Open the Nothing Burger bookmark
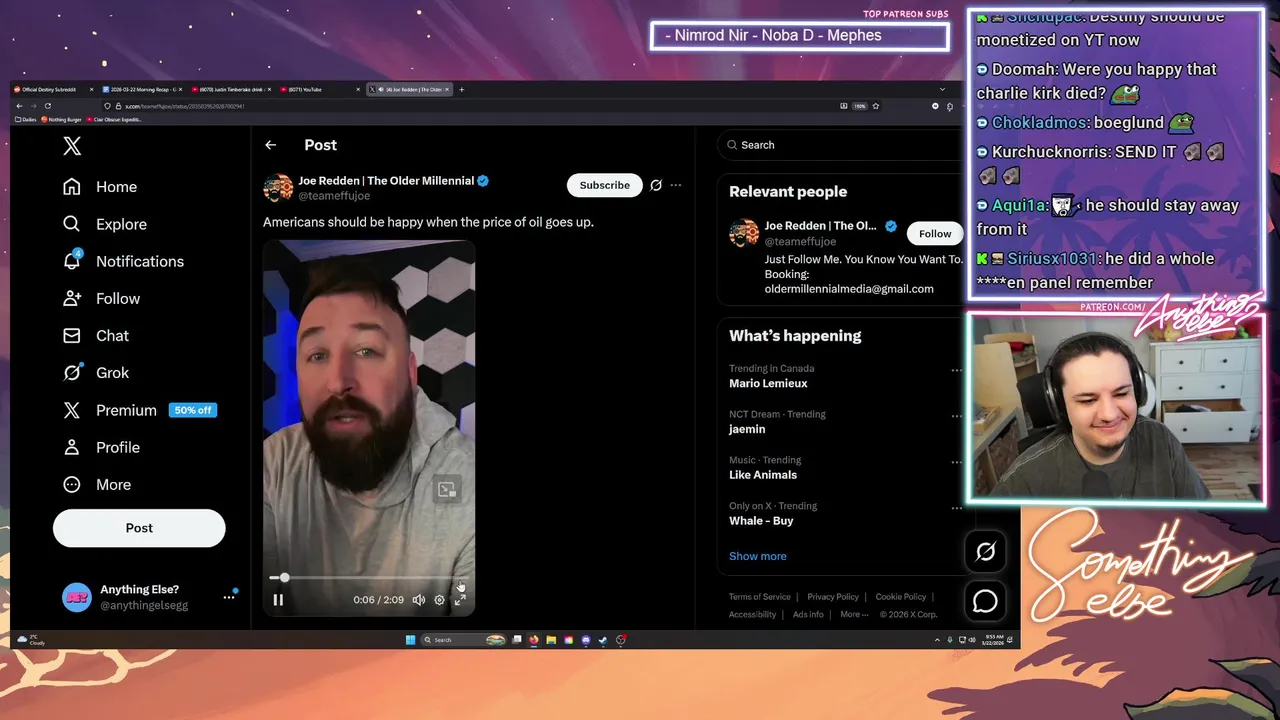Viewport: 1280px width, 720px height. 61,119
